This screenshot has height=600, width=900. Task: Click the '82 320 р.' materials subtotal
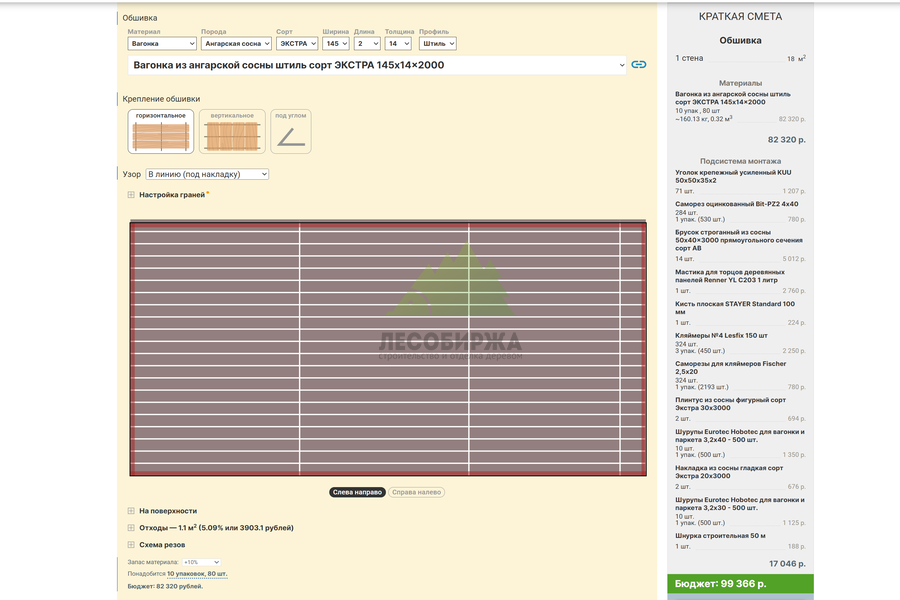(786, 140)
